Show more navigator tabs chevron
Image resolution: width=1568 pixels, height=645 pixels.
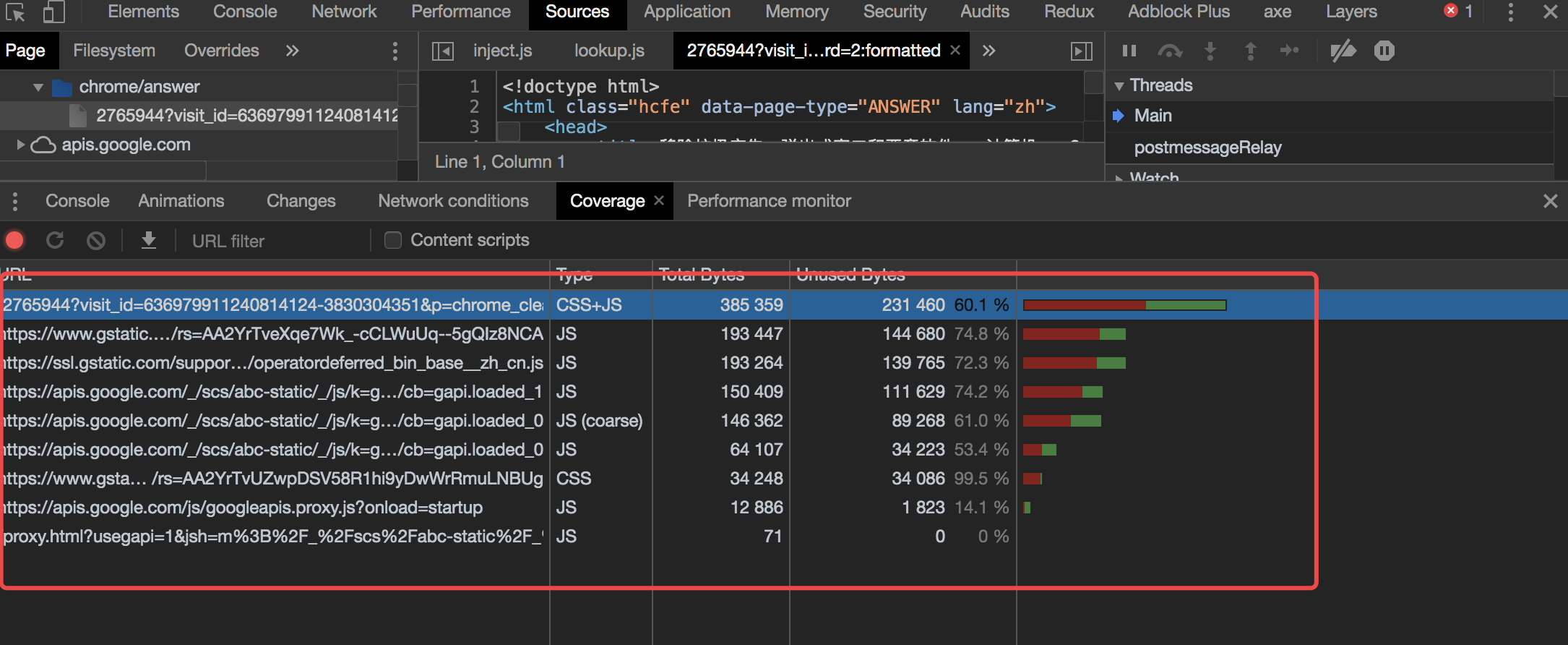[292, 51]
